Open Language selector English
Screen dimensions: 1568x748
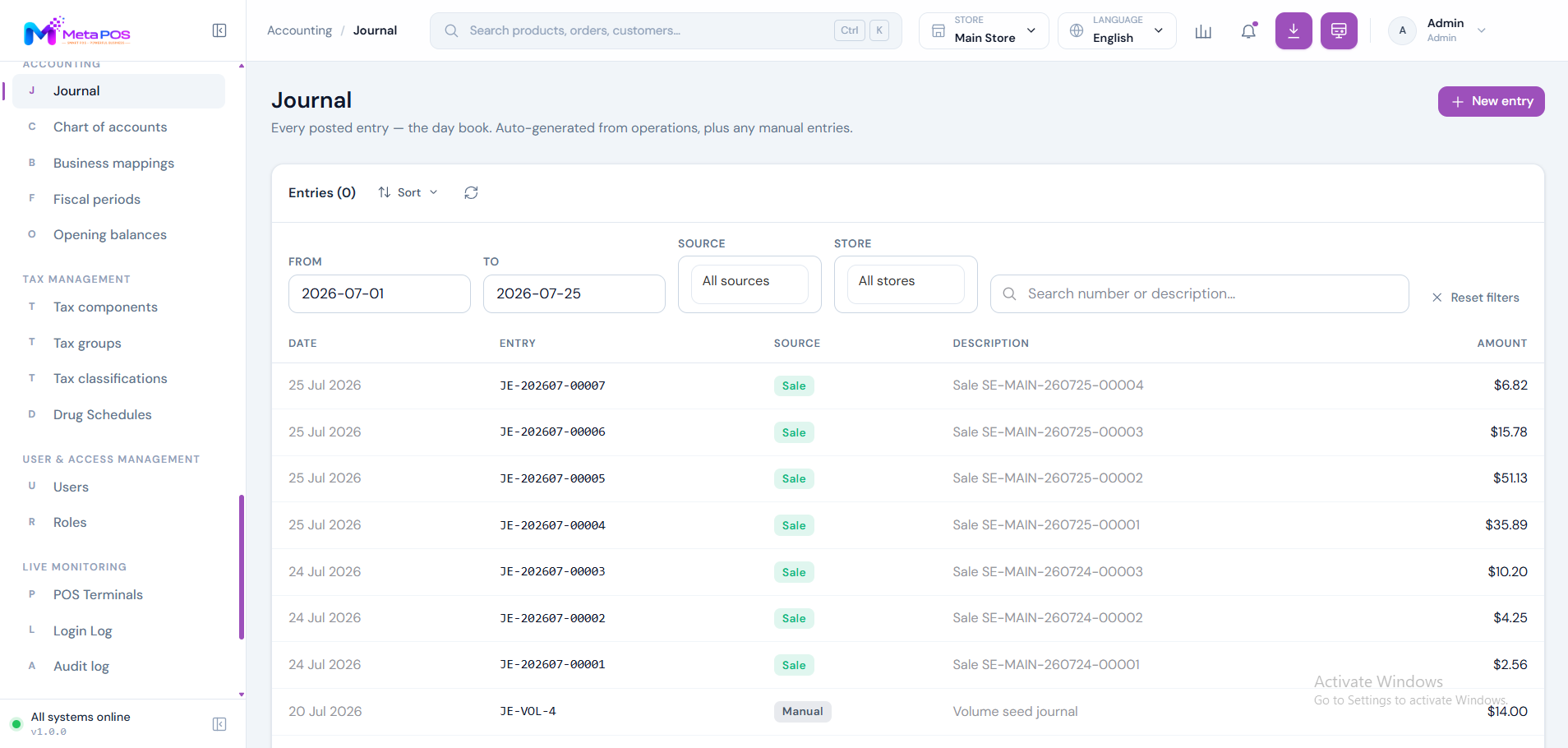tap(1117, 30)
